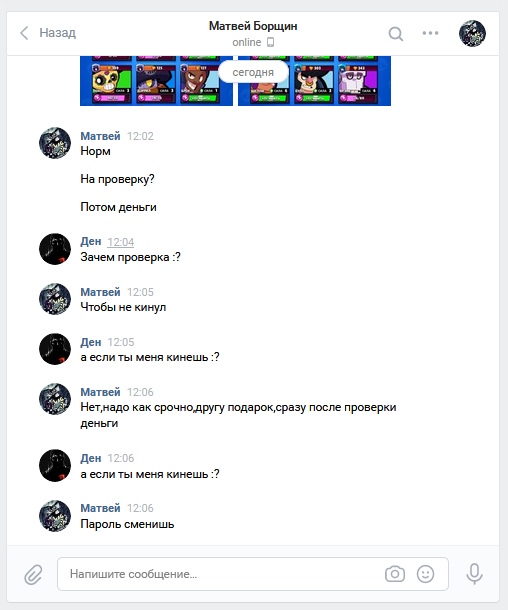The height and width of the screenshot is (610, 508).
Task: Select the message 'Потом деньги'
Action: click(118, 207)
